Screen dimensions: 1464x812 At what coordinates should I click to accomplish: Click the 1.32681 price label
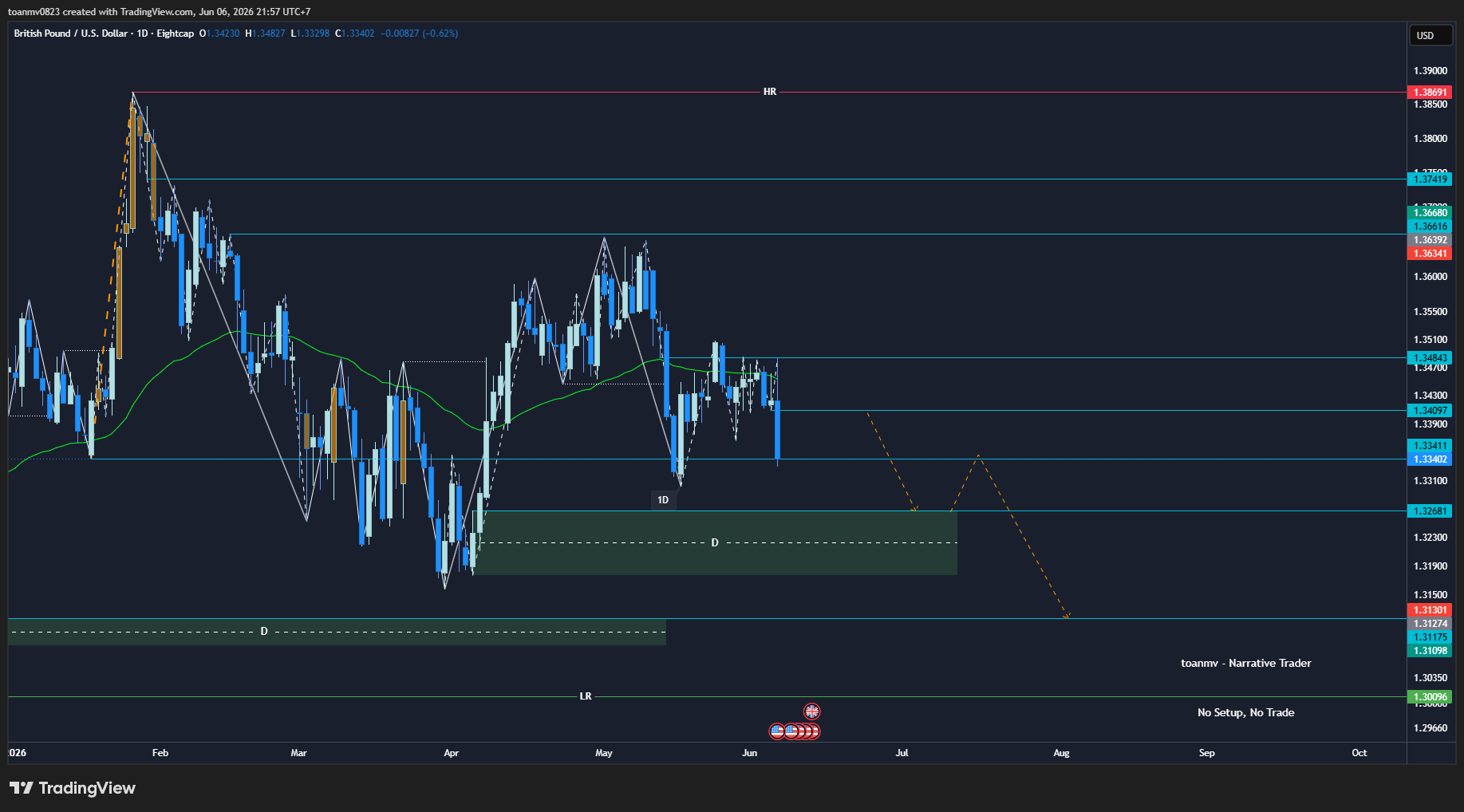(x=1430, y=511)
